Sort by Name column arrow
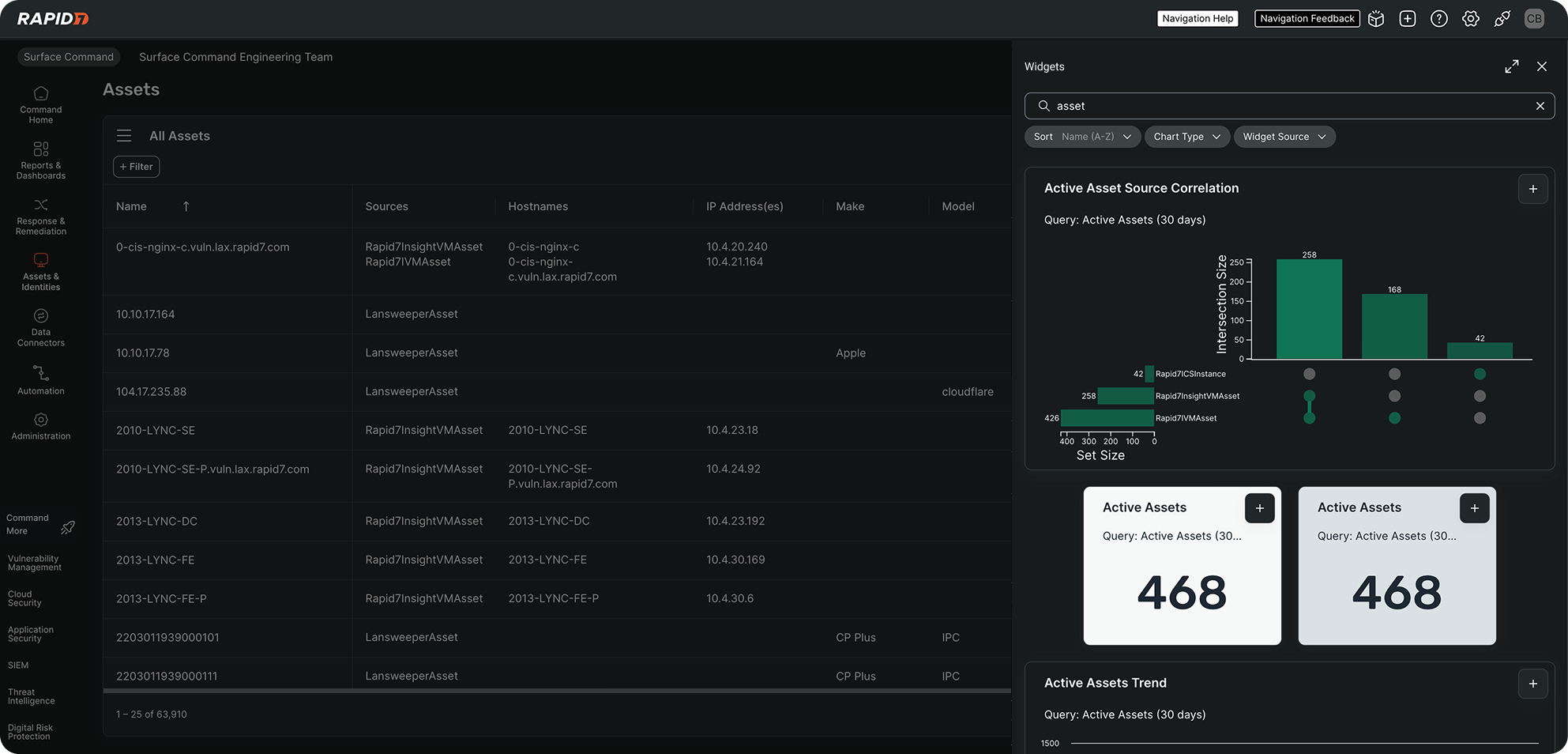 pos(186,206)
